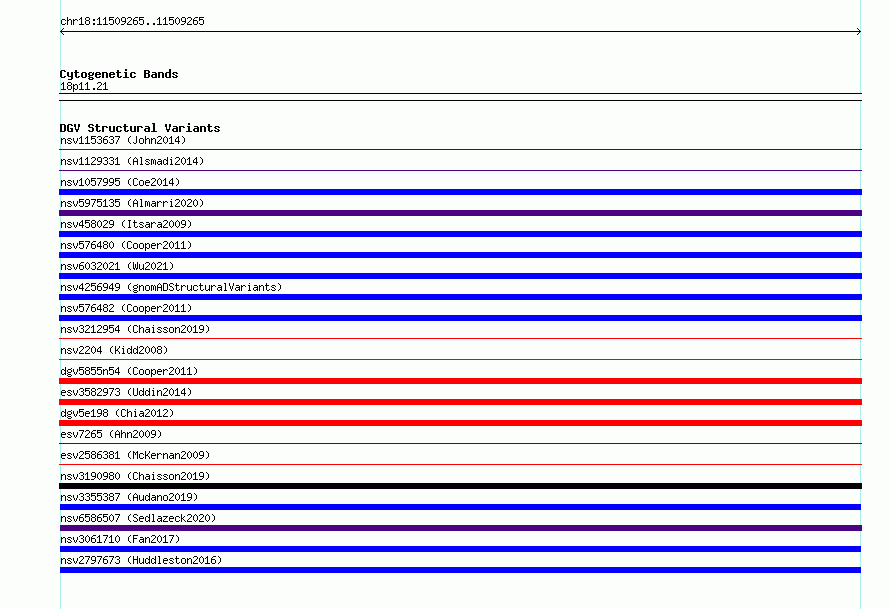Viewport: 890px width, 609px height.
Task: Click the dgv5855n54 (Cooper2011) label
Action: click(129, 371)
